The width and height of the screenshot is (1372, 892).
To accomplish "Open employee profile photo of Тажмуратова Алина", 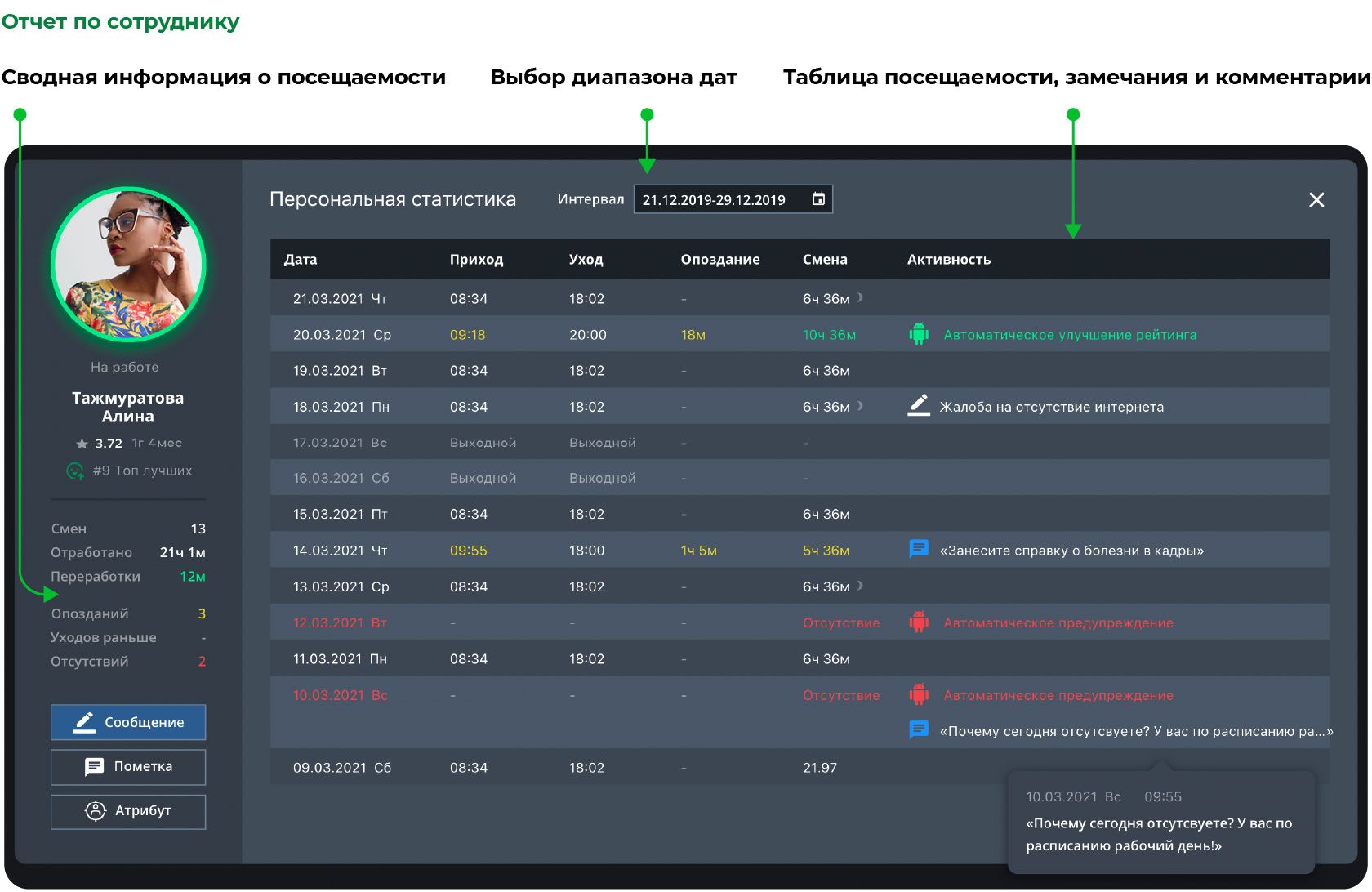I will coord(128,265).
